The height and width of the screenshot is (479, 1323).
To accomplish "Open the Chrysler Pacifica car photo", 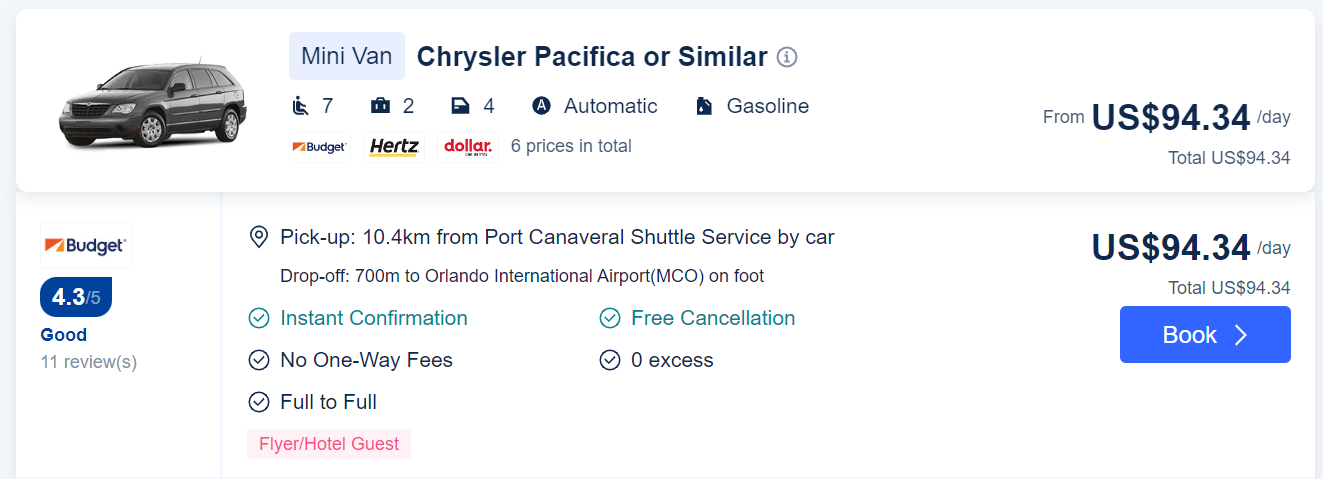I will [153, 103].
